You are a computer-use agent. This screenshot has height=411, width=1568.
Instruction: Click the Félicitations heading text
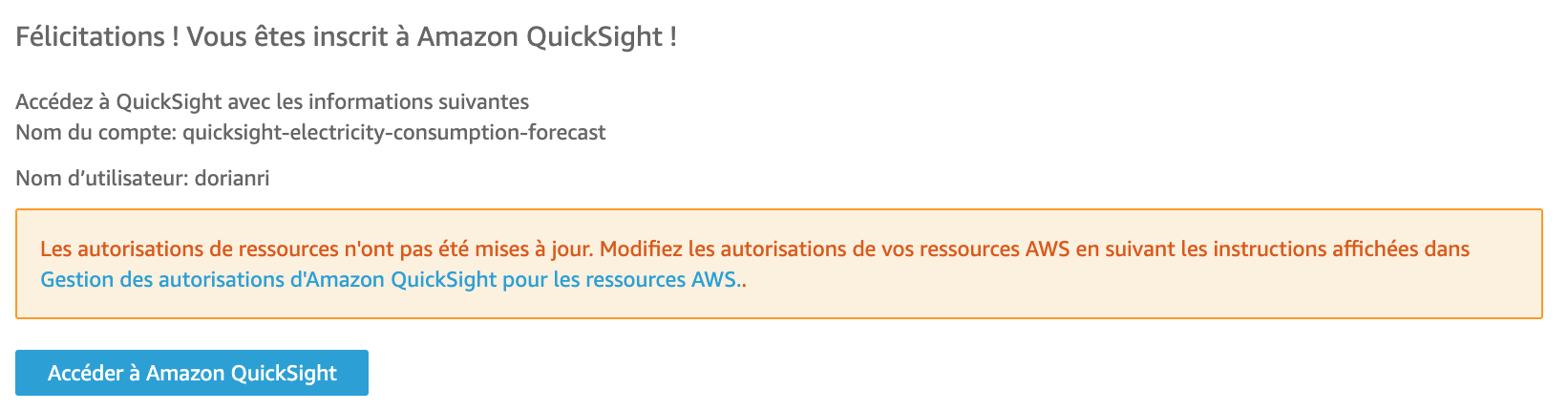coord(346,37)
